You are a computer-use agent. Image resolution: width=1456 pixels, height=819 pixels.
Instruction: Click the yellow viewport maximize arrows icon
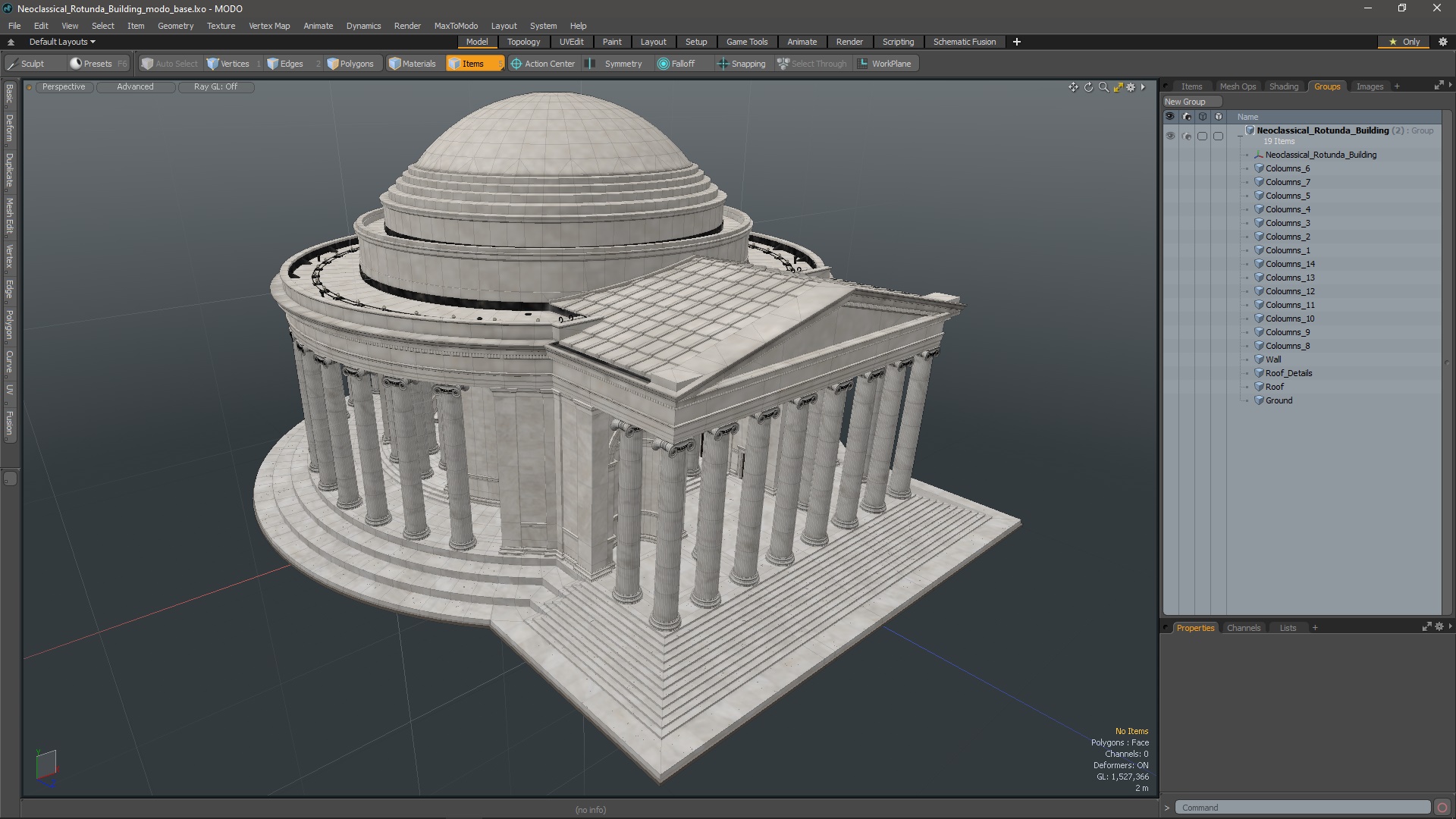pos(1118,87)
